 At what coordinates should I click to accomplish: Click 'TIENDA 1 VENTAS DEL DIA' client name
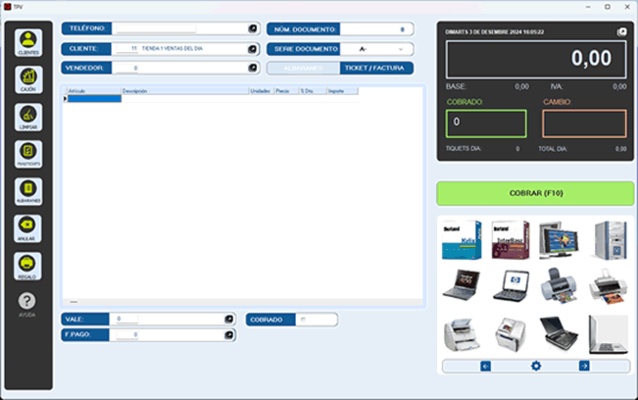[172, 48]
